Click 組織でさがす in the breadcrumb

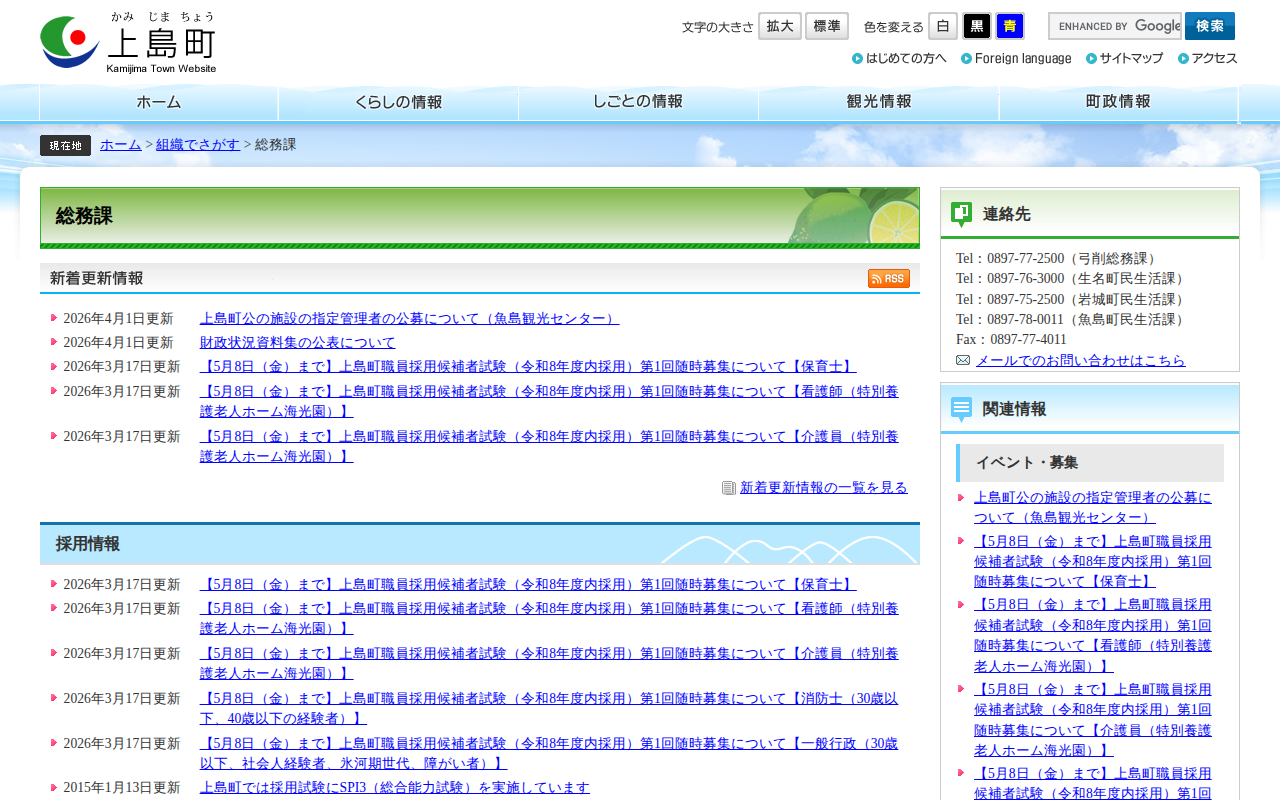pos(198,145)
